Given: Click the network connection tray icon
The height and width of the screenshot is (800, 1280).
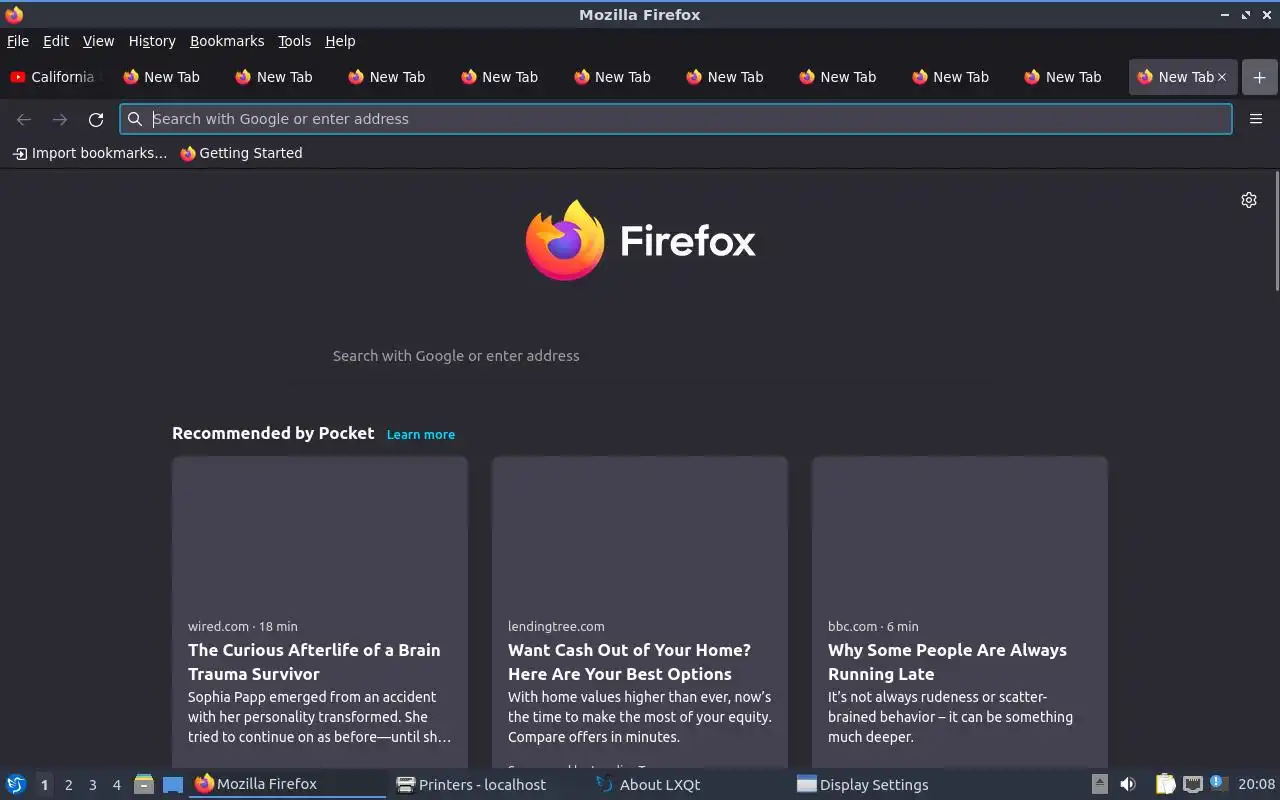Looking at the screenshot, I should coord(1192,784).
